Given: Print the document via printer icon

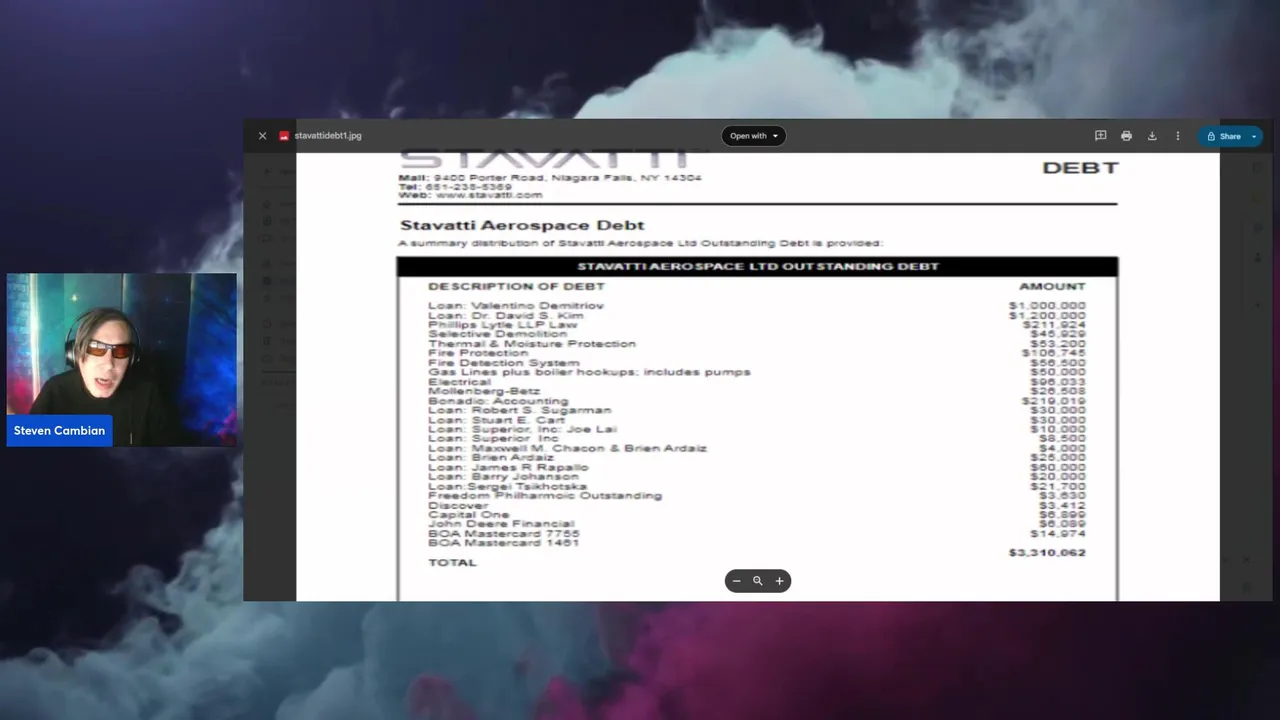Looking at the screenshot, I should tap(1126, 136).
